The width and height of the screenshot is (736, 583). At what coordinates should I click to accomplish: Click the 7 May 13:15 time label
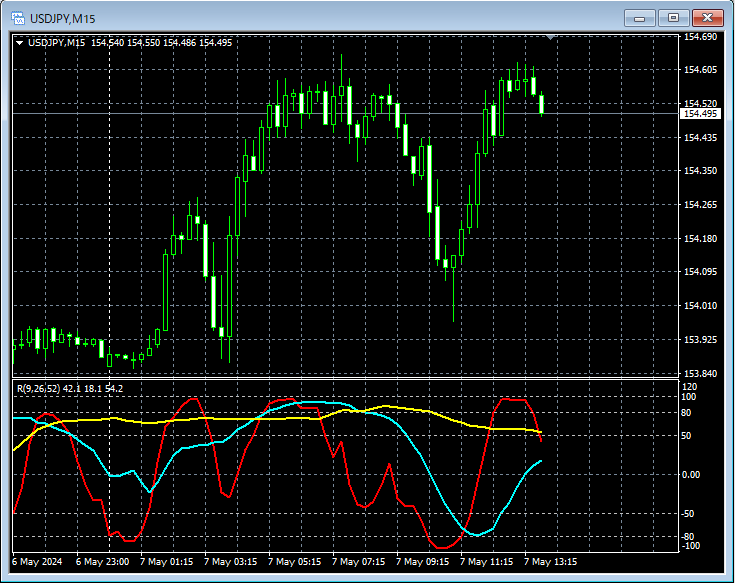552,562
